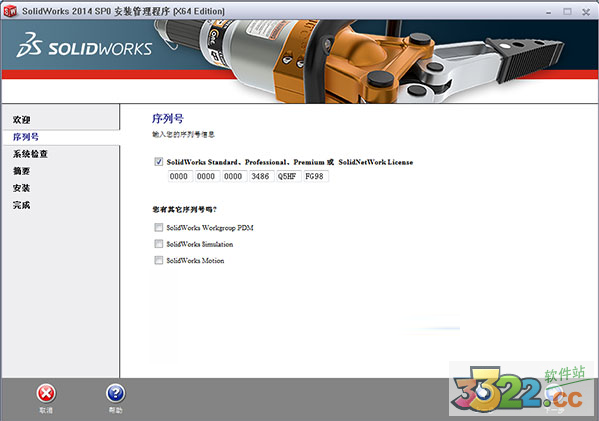Screen dimensions: 599x421
Task: Select 完成 step in sidebar
Action: pyautogui.click(x=21, y=205)
